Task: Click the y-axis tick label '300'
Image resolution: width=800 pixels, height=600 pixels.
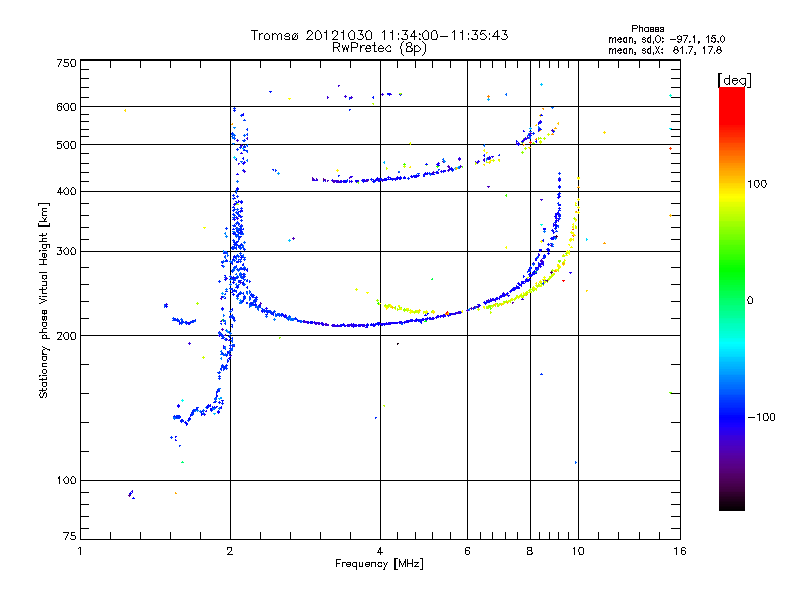Action: pos(66,252)
